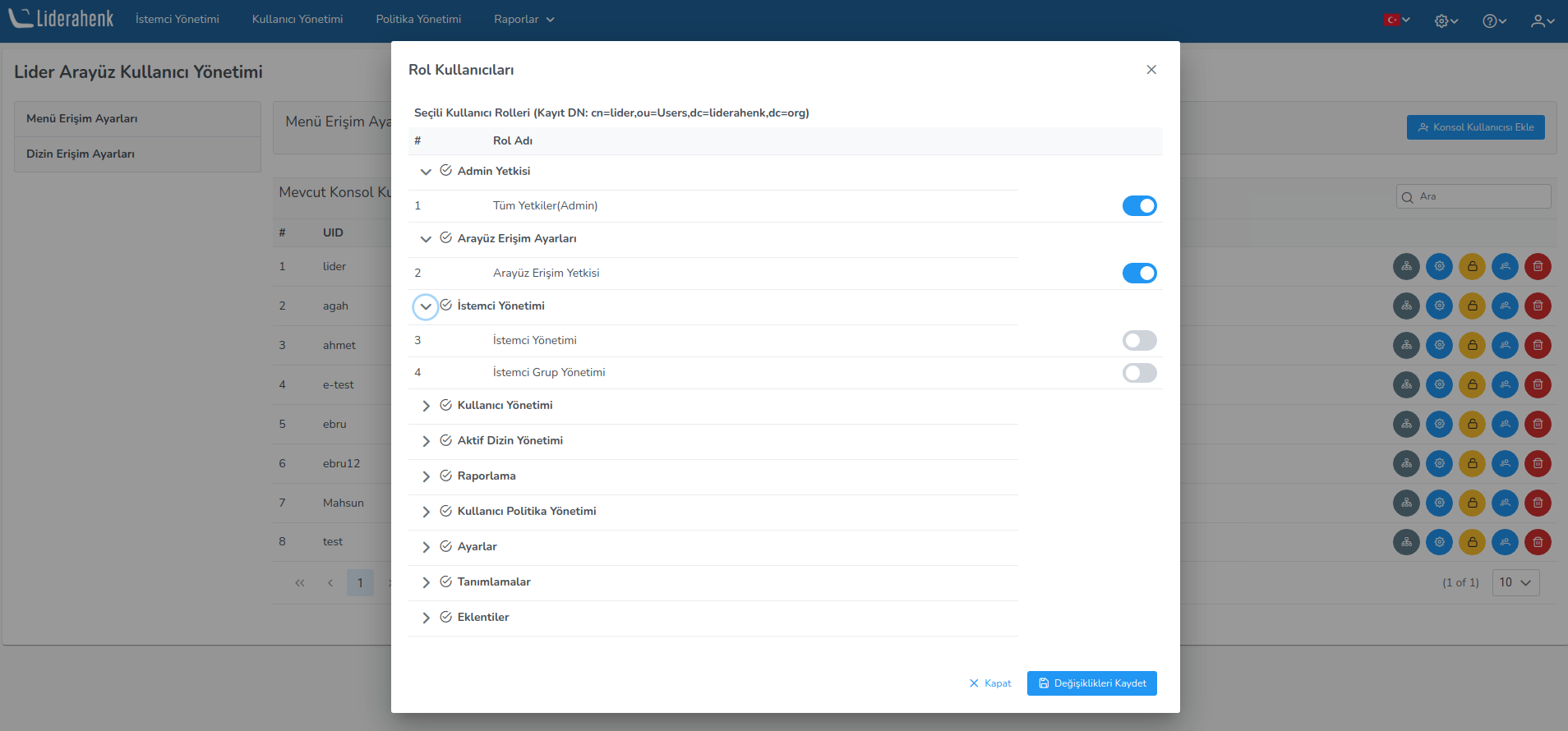1568x731 pixels.
Task: Open the help question mark menu
Action: [x=1494, y=21]
